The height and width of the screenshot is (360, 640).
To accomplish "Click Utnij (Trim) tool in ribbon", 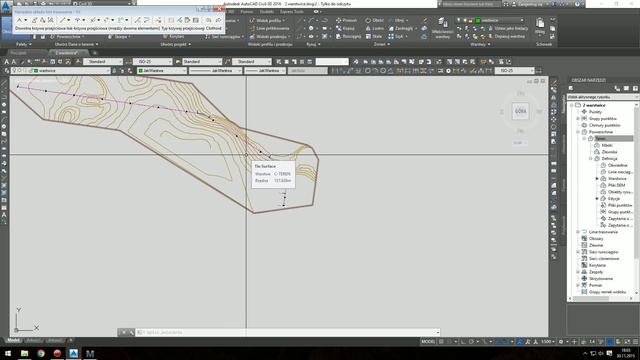I will (x=396, y=20).
